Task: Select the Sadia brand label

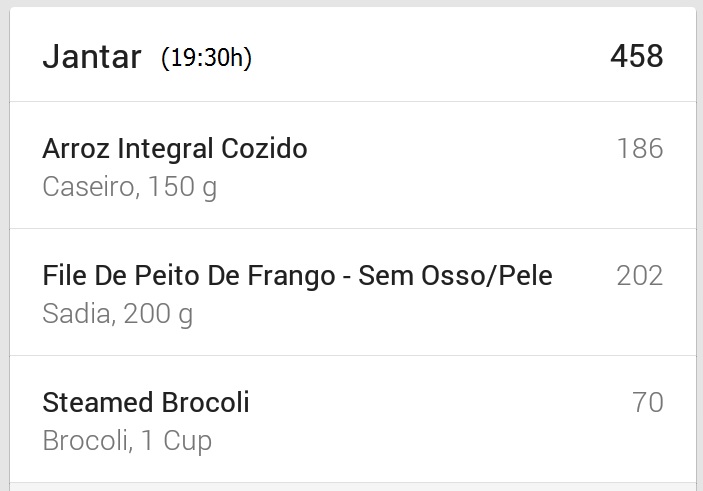Action: coord(77,313)
